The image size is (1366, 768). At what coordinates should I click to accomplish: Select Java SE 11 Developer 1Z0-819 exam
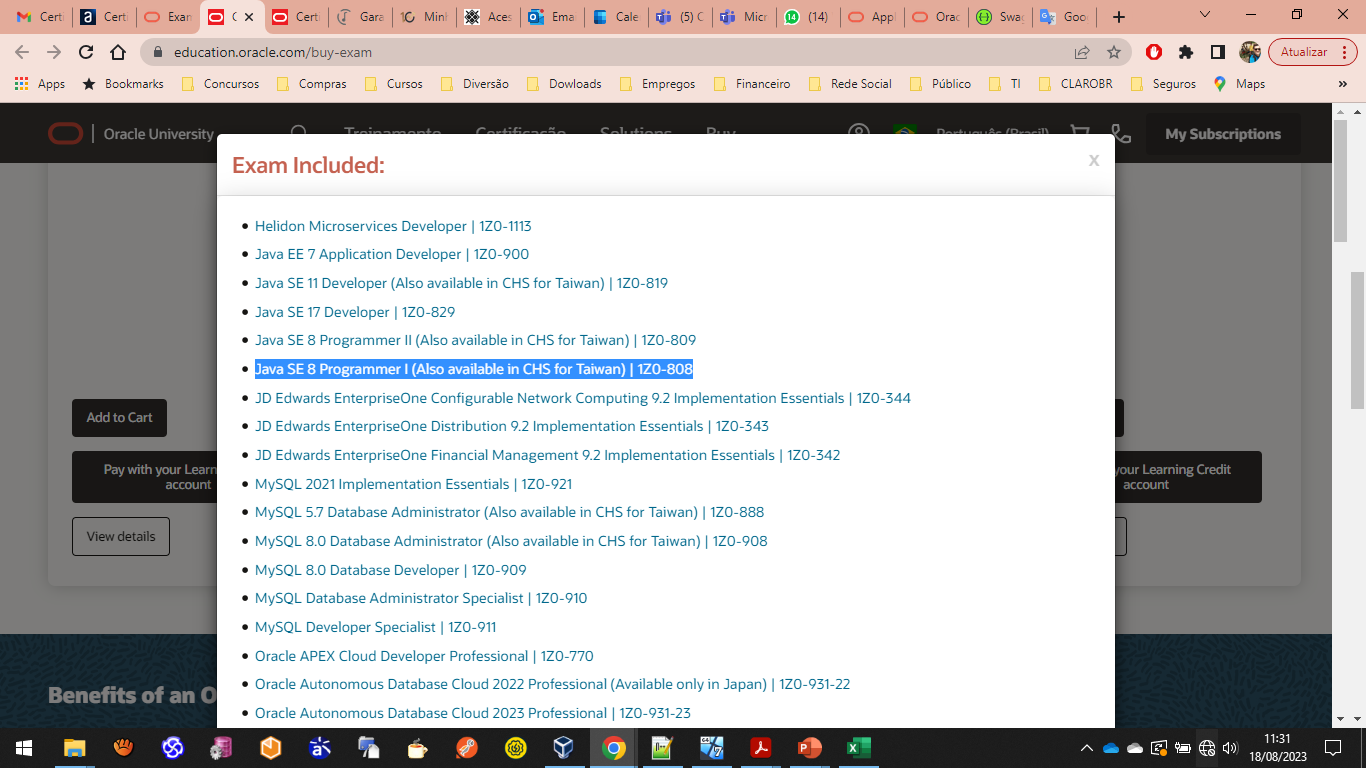click(x=461, y=283)
